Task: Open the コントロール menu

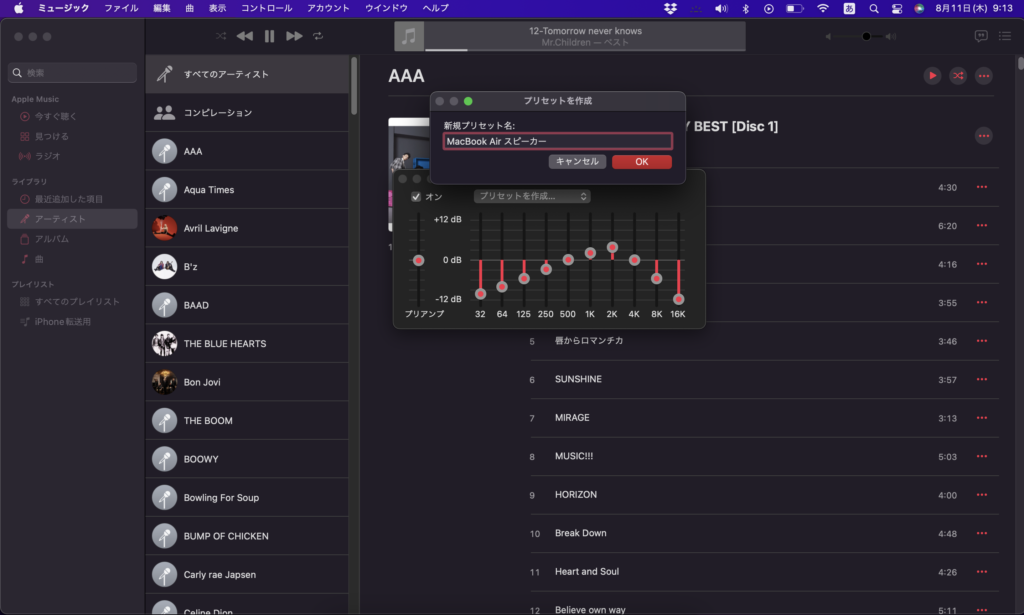Action: (266, 8)
